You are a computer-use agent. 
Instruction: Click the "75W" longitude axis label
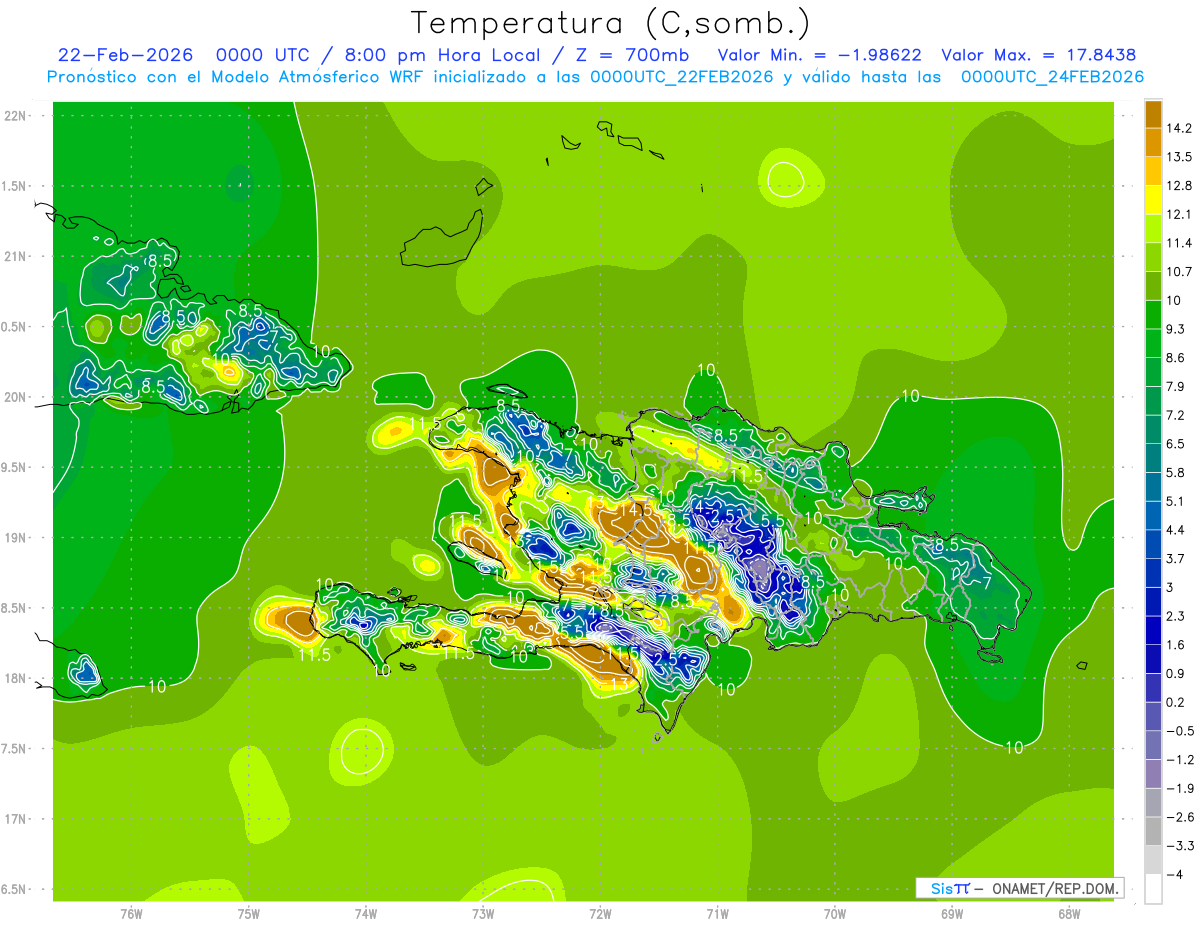point(249,913)
